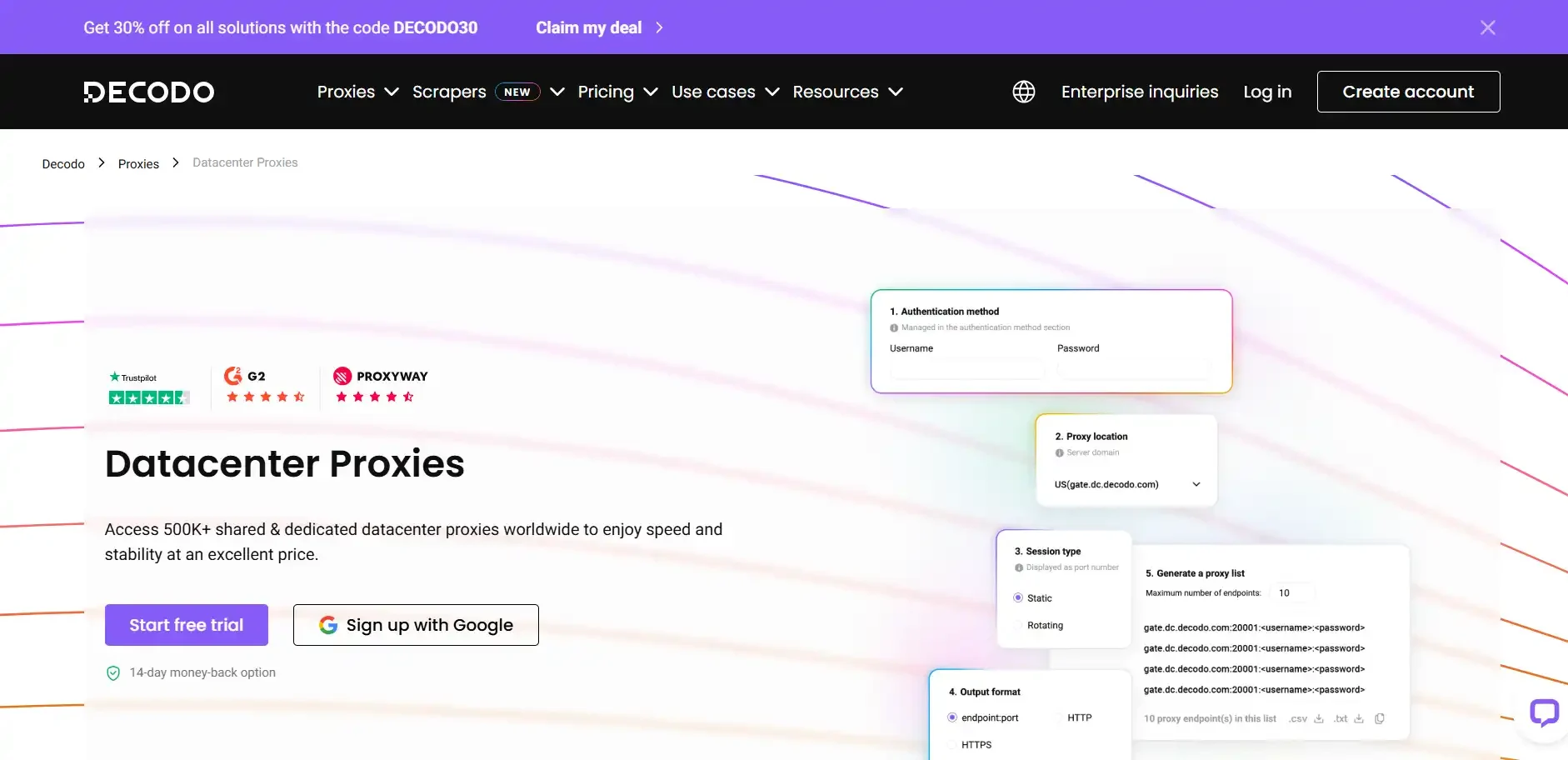Click info icon beside Managed in authentication
Screen dimensions: 1568x760
(x=894, y=328)
